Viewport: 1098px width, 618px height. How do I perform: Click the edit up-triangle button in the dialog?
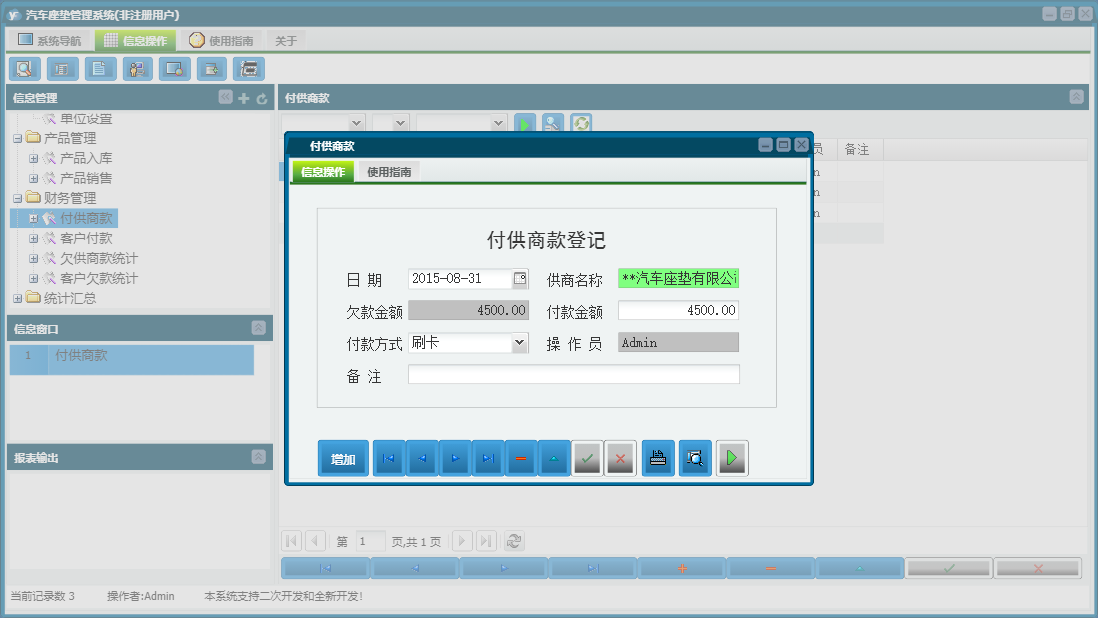tap(554, 458)
